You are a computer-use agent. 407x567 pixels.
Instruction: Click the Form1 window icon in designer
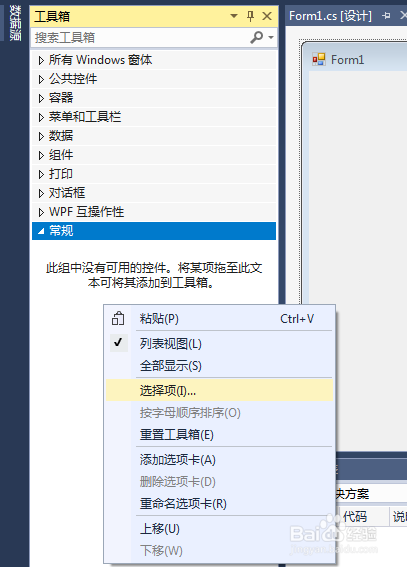tap(319, 59)
